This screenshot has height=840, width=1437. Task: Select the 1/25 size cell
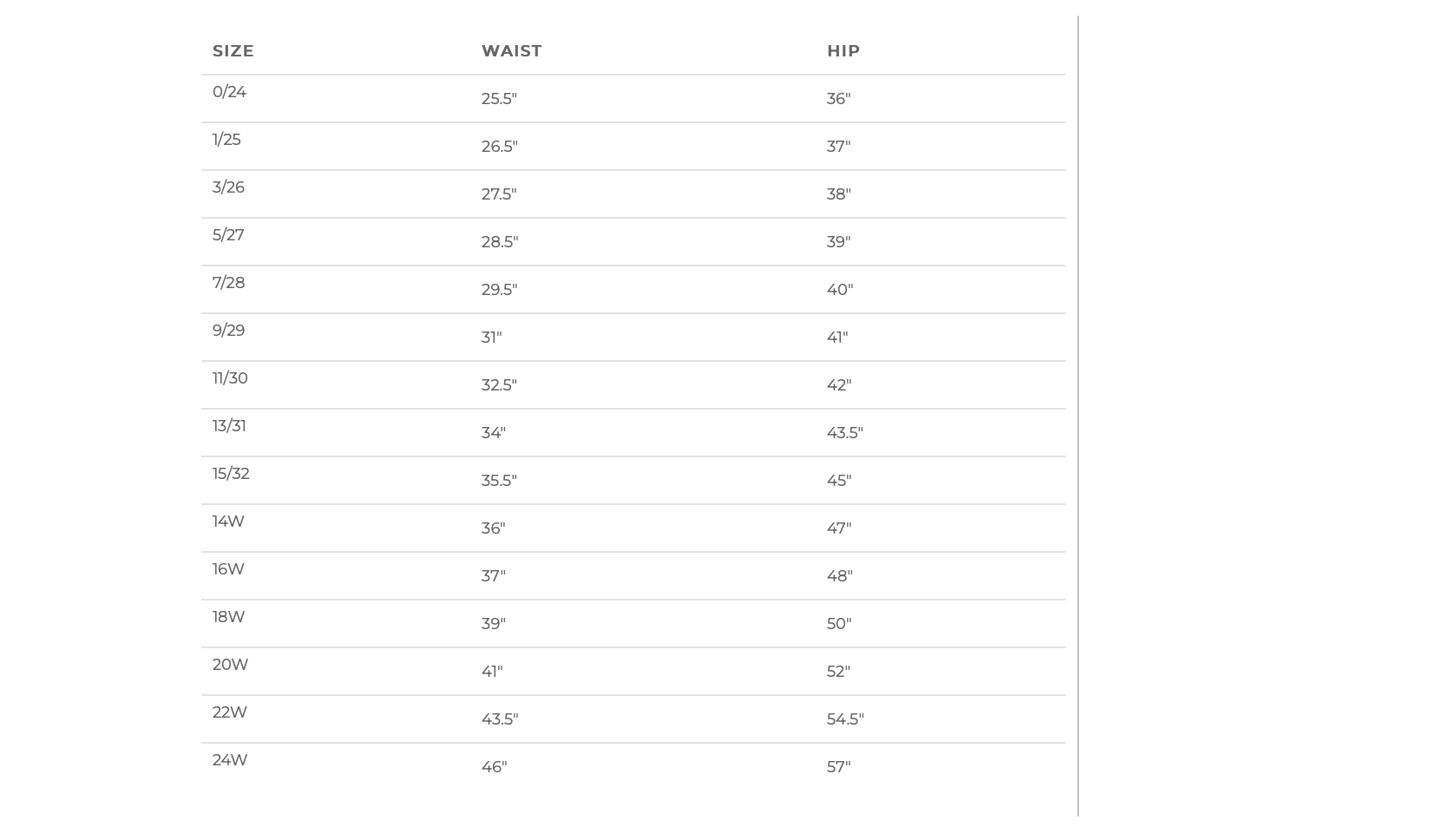click(x=226, y=140)
